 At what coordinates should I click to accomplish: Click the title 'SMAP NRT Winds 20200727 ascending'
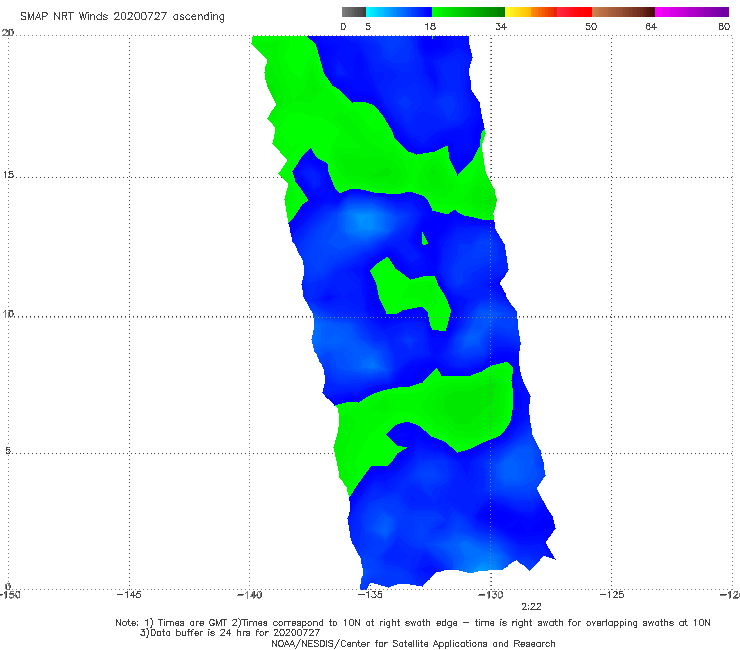122,17
